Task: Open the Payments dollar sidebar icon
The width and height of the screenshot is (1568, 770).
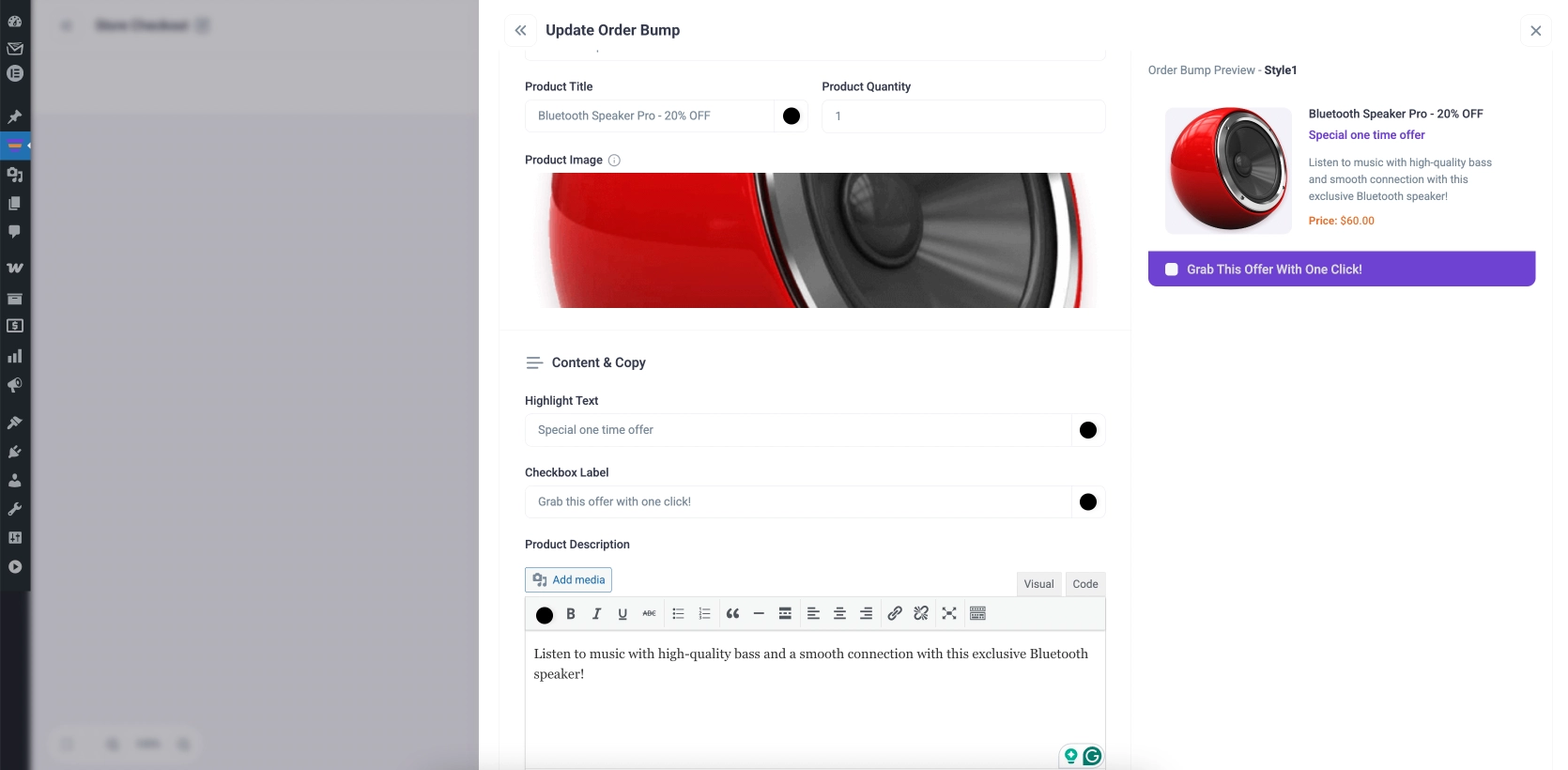Action: tap(15, 326)
